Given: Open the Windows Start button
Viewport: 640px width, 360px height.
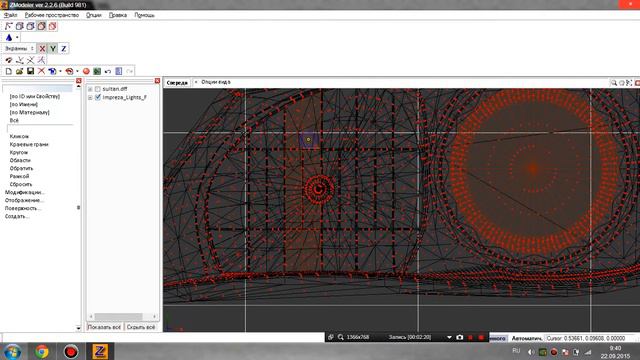Looking at the screenshot, I should click(x=13, y=351).
